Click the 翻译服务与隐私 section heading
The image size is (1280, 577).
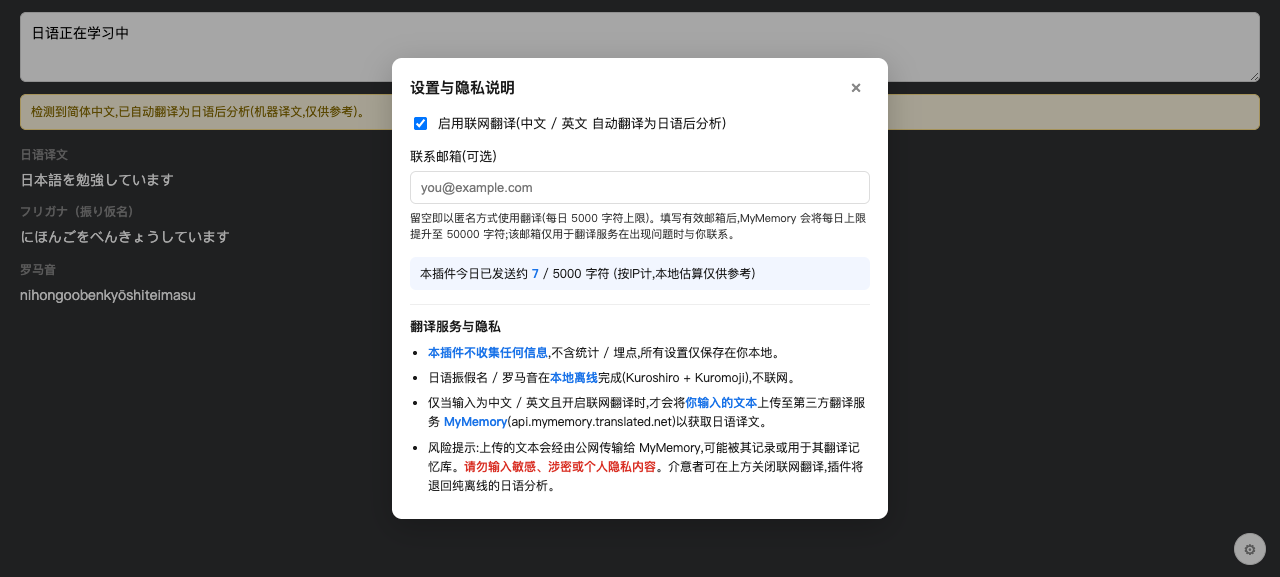(455, 327)
